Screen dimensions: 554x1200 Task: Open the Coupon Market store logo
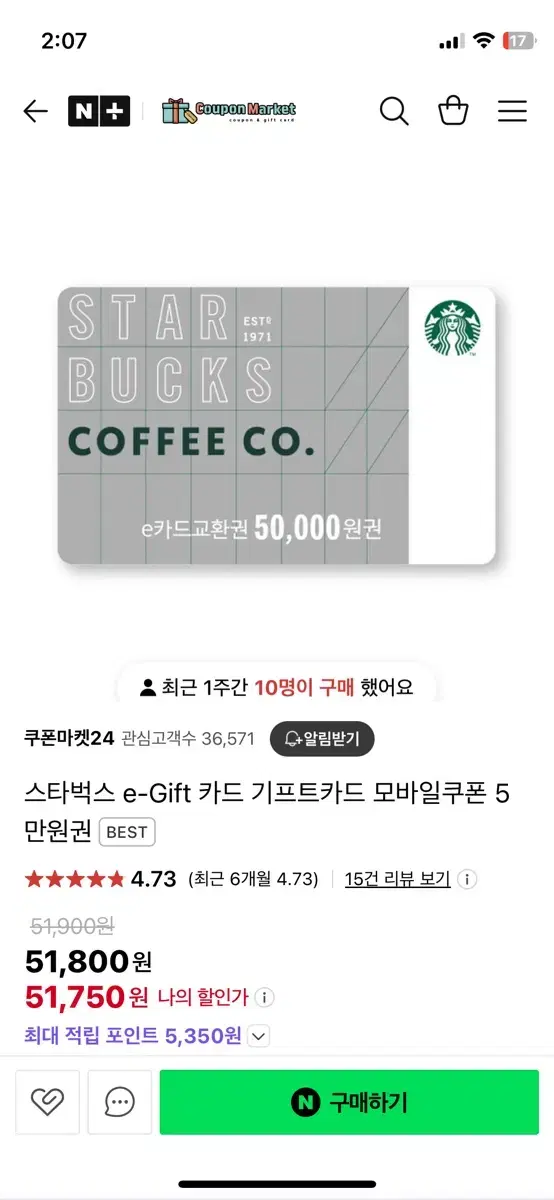point(228,111)
